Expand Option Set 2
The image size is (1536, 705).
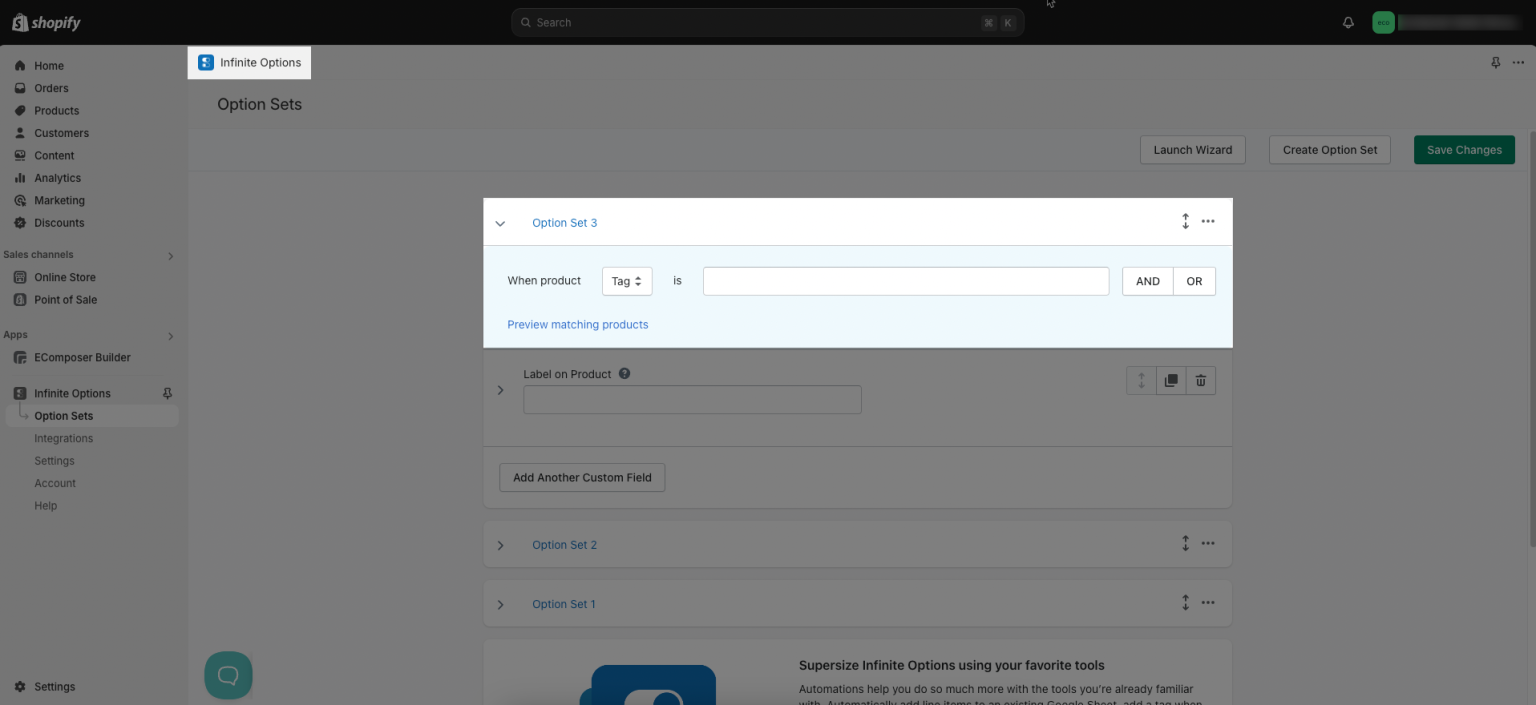[501, 545]
